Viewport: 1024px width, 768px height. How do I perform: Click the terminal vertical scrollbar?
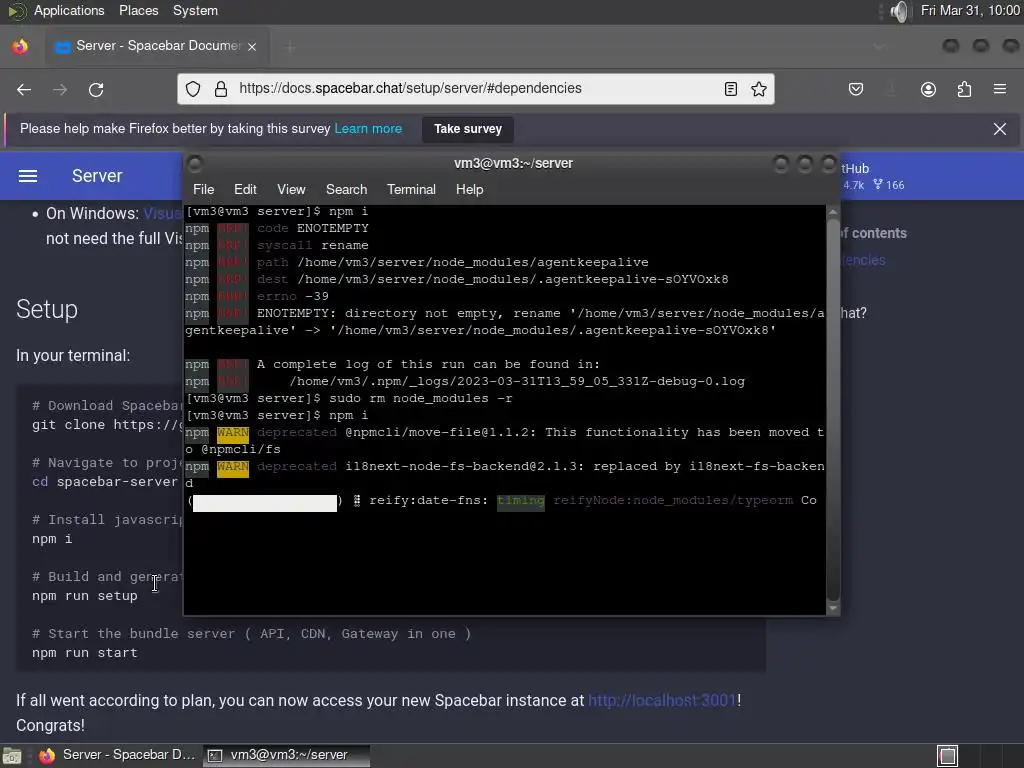click(833, 409)
